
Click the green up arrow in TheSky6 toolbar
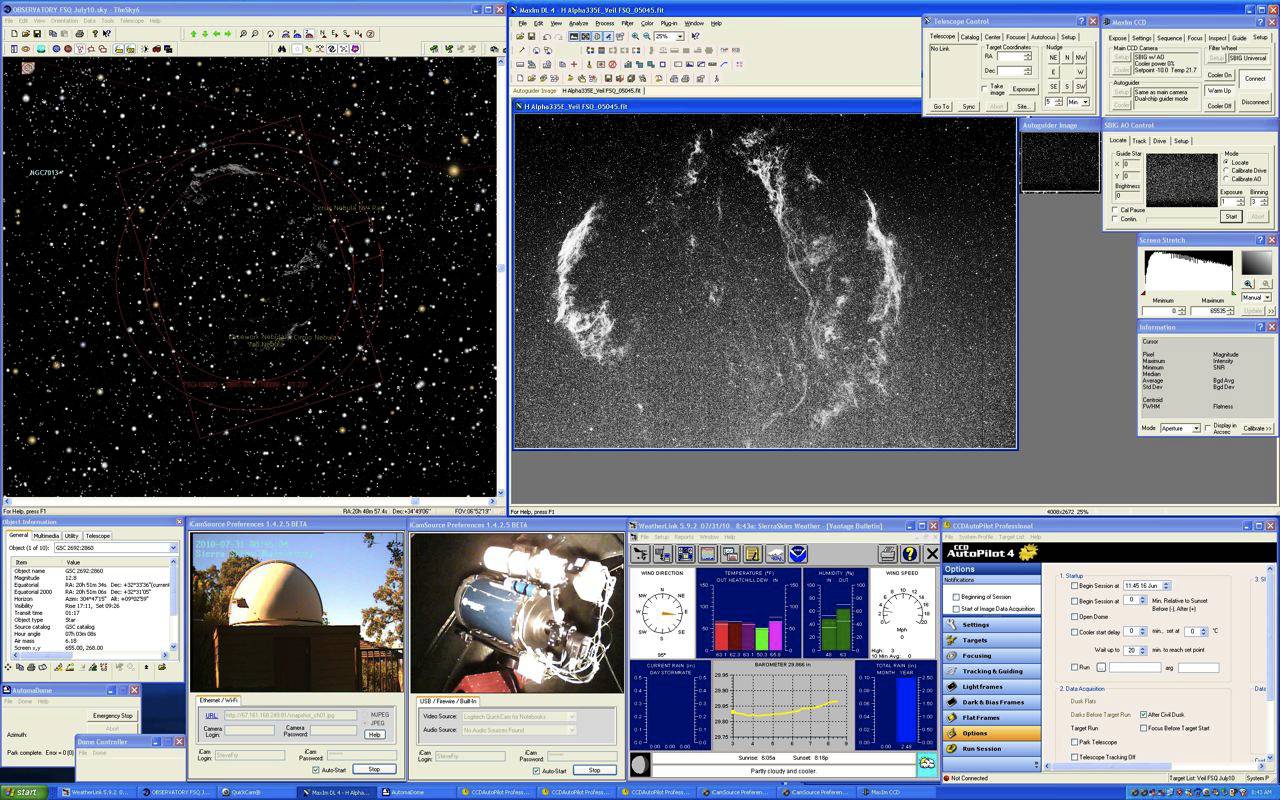(193, 34)
